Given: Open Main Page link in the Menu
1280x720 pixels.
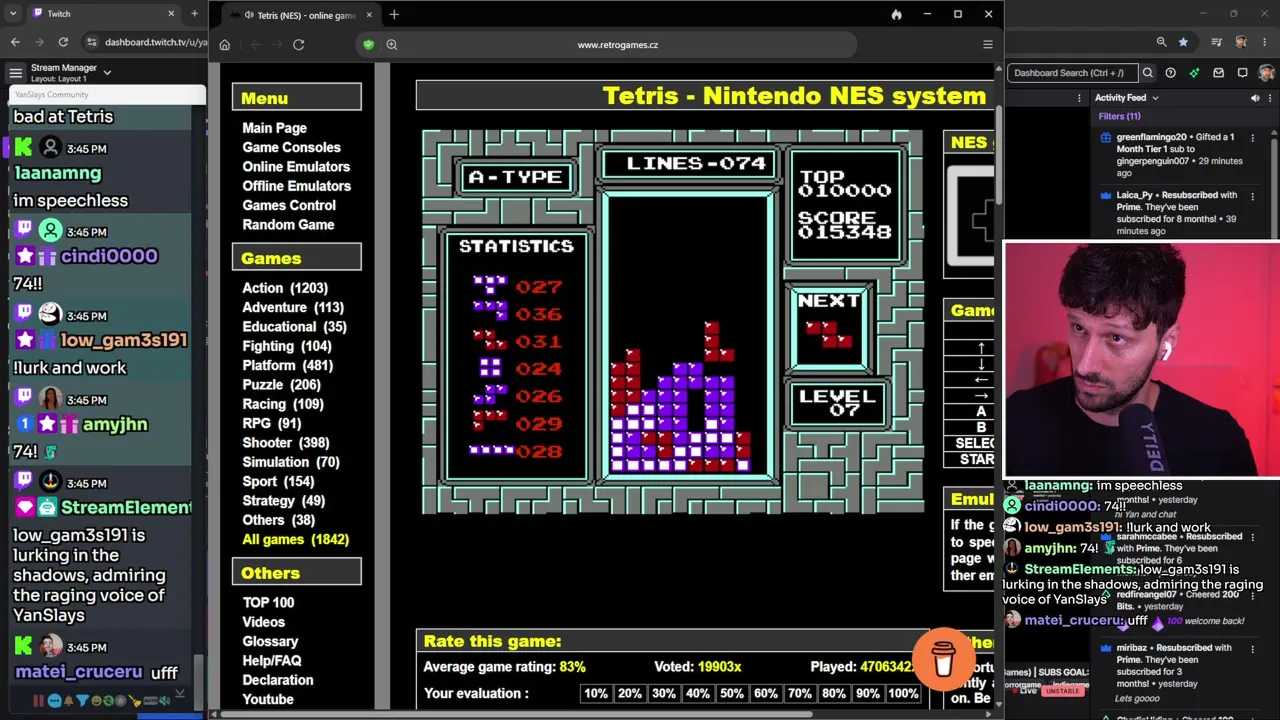Looking at the screenshot, I should (274, 128).
